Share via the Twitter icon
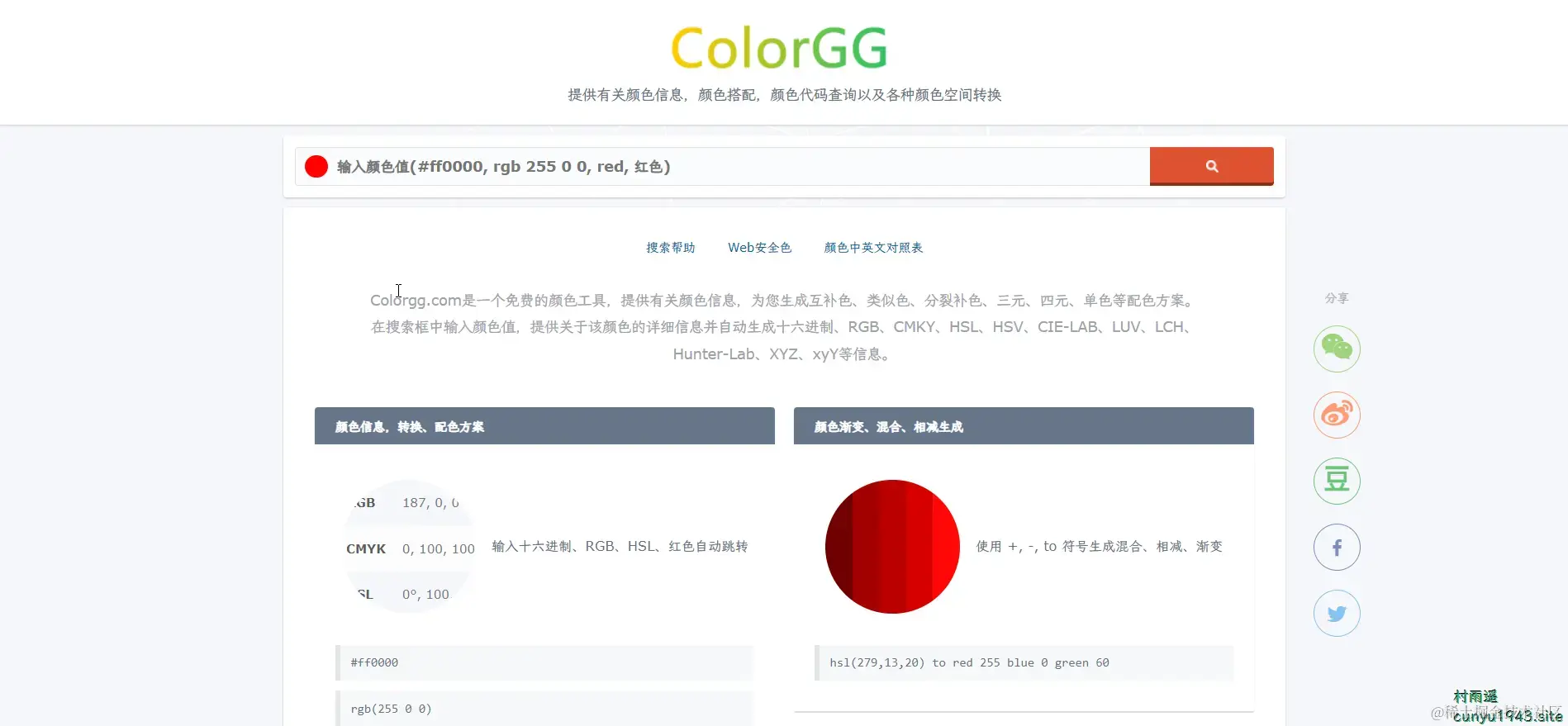Image resolution: width=1568 pixels, height=726 pixels. [x=1337, y=613]
